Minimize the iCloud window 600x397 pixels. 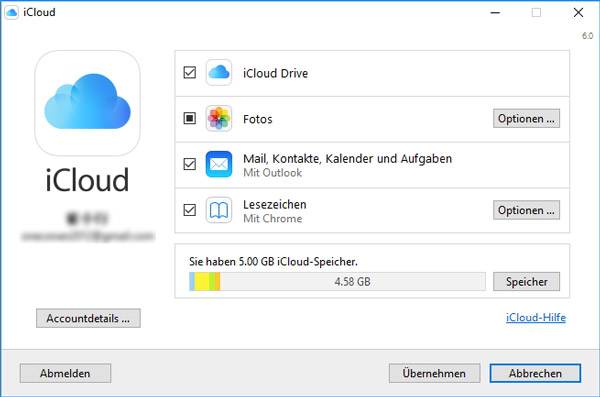[x=495, y=13]
